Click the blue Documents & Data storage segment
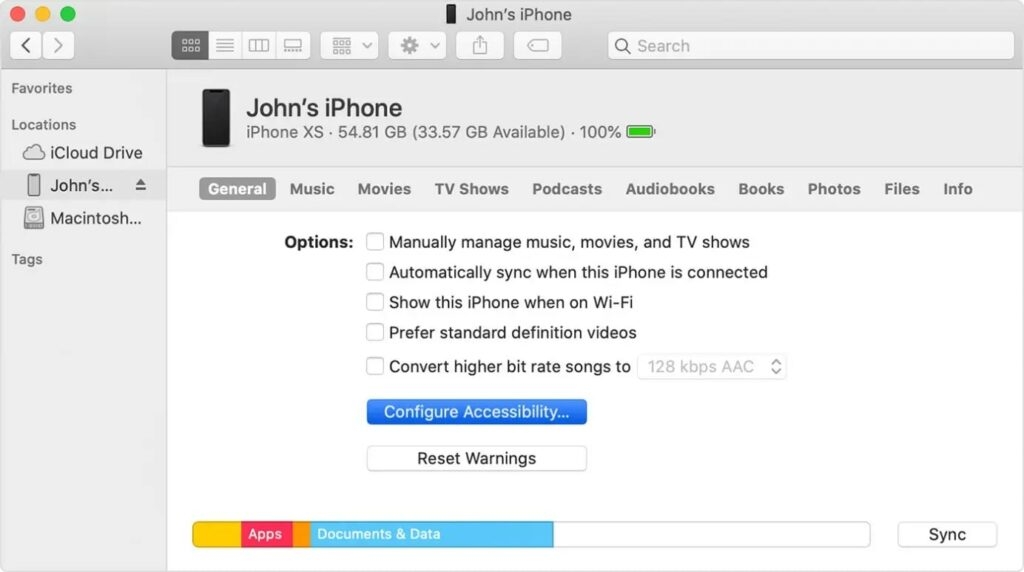 [432, 534]
